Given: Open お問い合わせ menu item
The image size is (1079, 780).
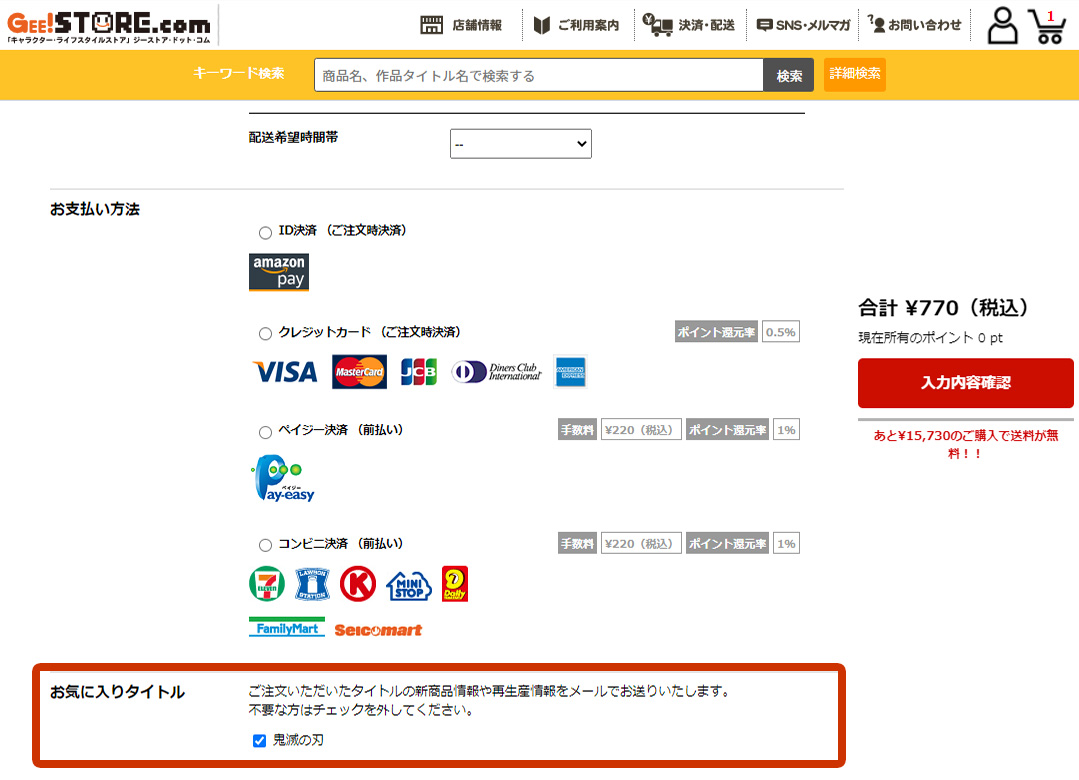Looking at the screenshot, I should pyautogui.click(x=925, y=25).
